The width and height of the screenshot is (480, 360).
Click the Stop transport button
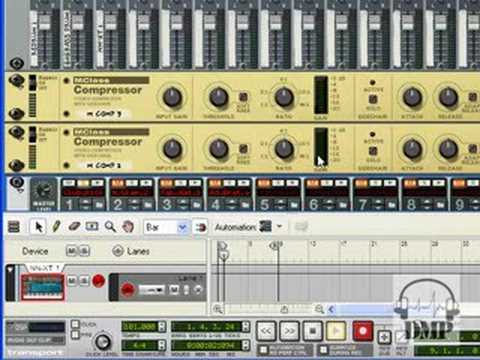(x=313, y=331)
